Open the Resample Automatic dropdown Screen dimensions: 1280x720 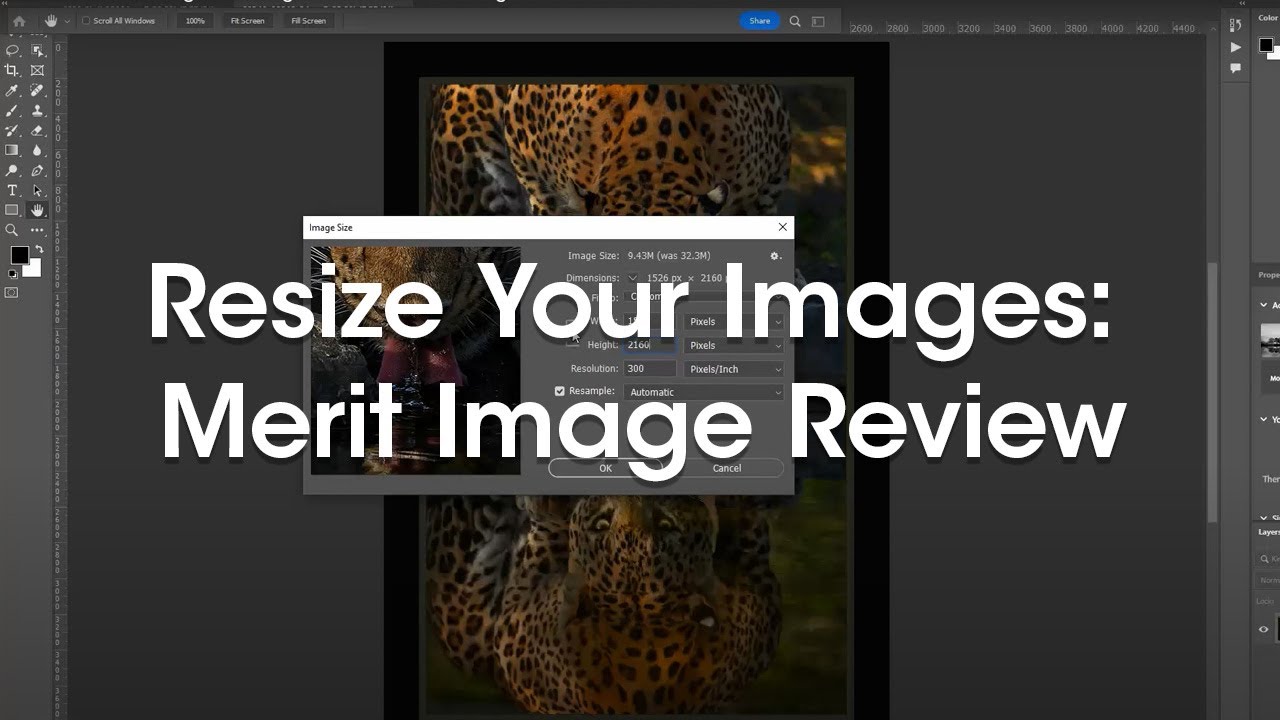(704, 392)
